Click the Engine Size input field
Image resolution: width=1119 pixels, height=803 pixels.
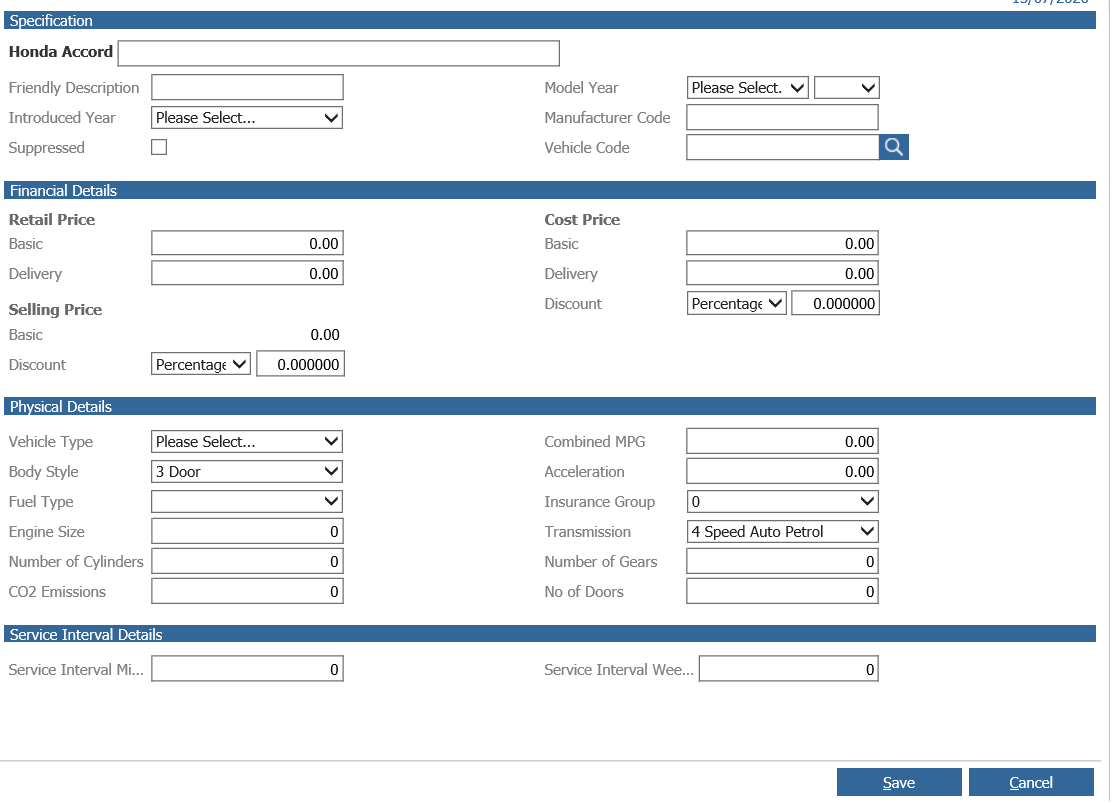[x=247, y=532]
